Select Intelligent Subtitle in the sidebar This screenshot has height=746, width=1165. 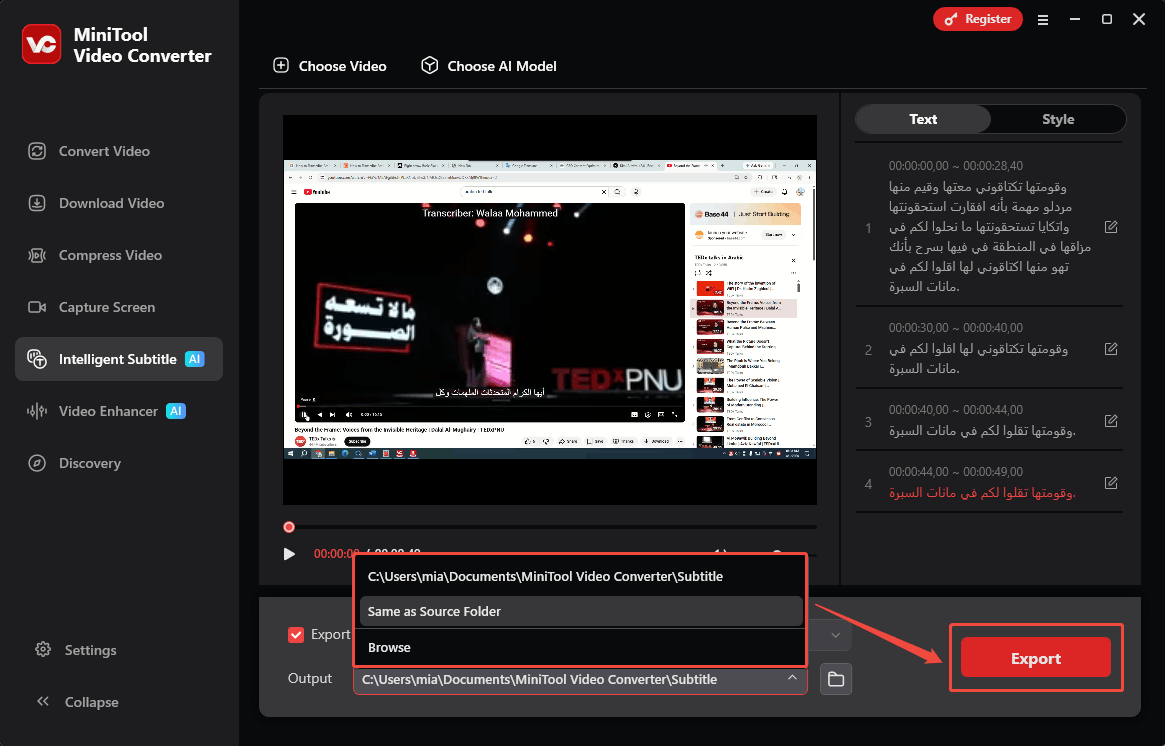[x=119, y=359]
